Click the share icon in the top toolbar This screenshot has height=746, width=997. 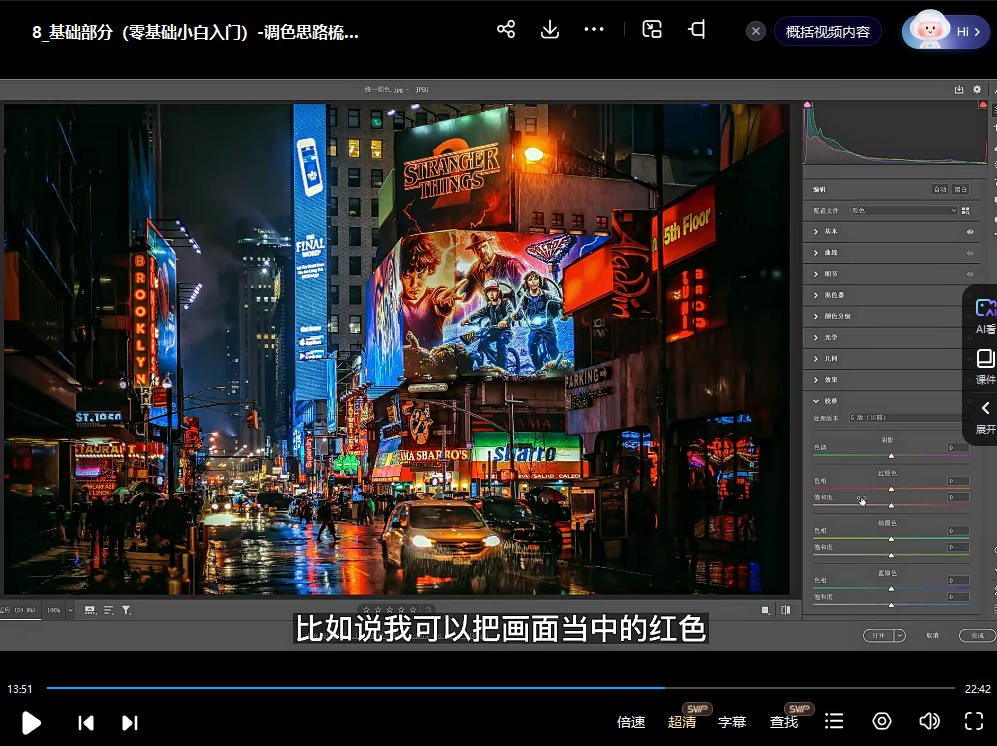(506, 31)
